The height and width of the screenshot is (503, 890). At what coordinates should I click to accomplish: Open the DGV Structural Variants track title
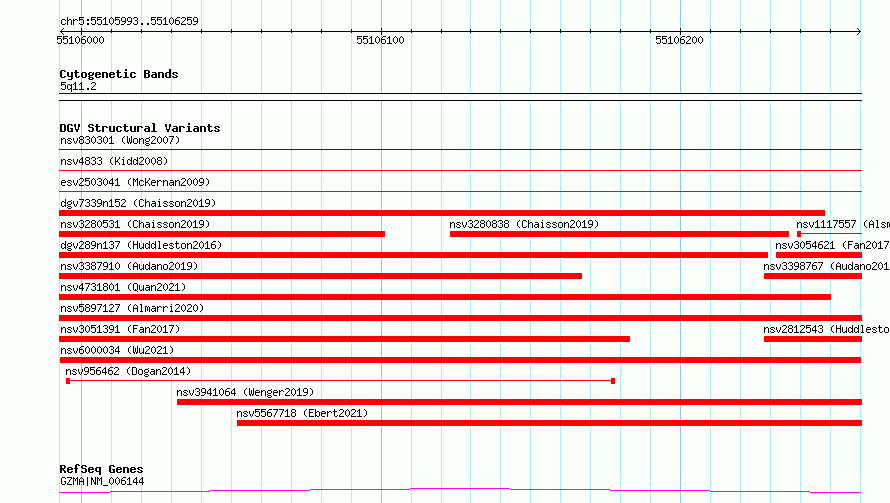140,128
